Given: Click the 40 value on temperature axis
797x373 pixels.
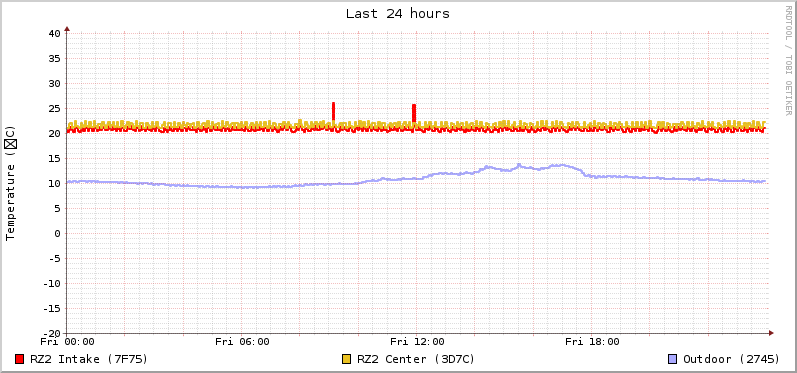Looking at the screenshot, I should (54, 34).
